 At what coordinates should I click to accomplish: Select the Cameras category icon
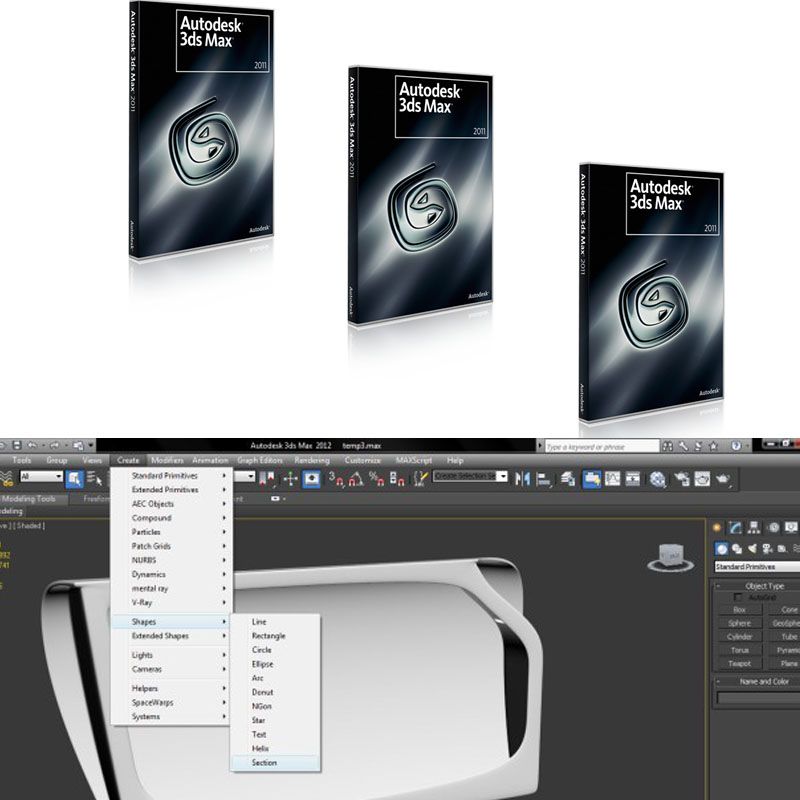coord(767,548)
